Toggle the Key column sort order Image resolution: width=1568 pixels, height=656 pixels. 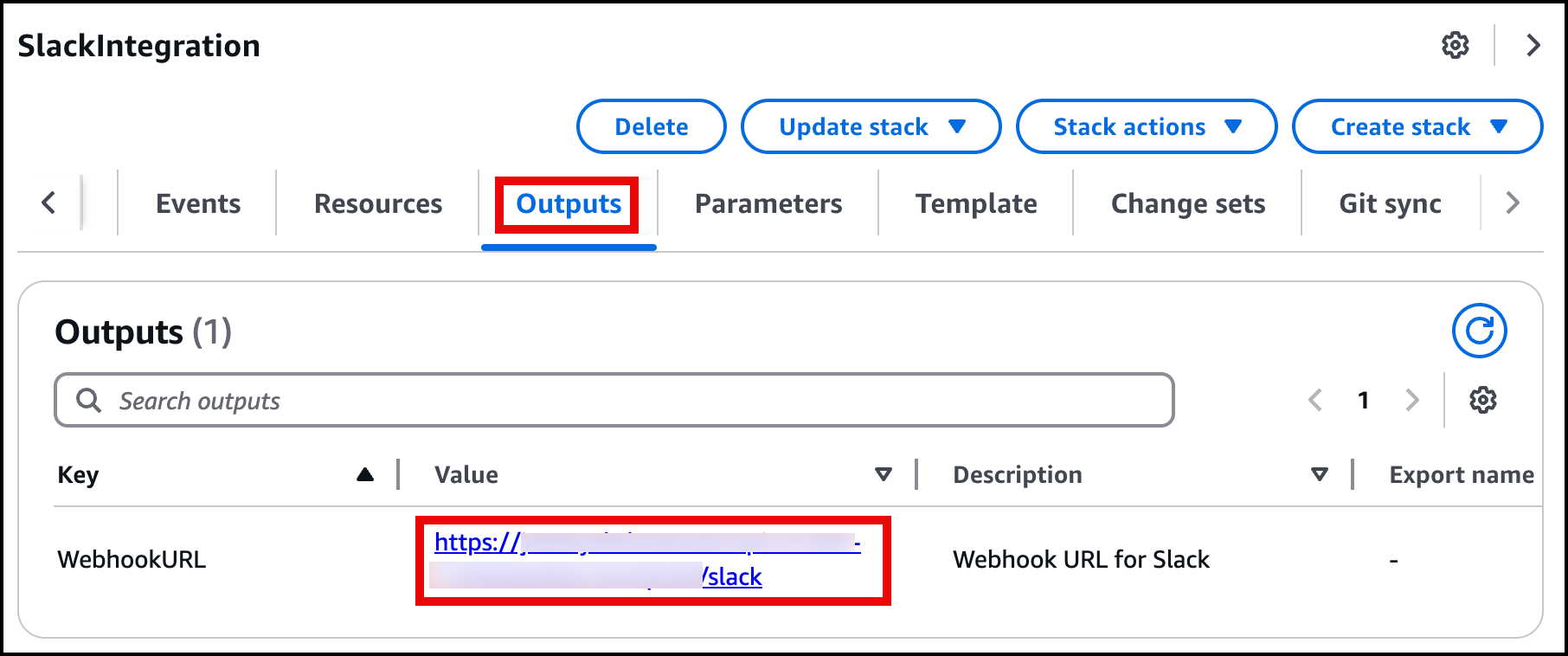(x=364, y=473)
